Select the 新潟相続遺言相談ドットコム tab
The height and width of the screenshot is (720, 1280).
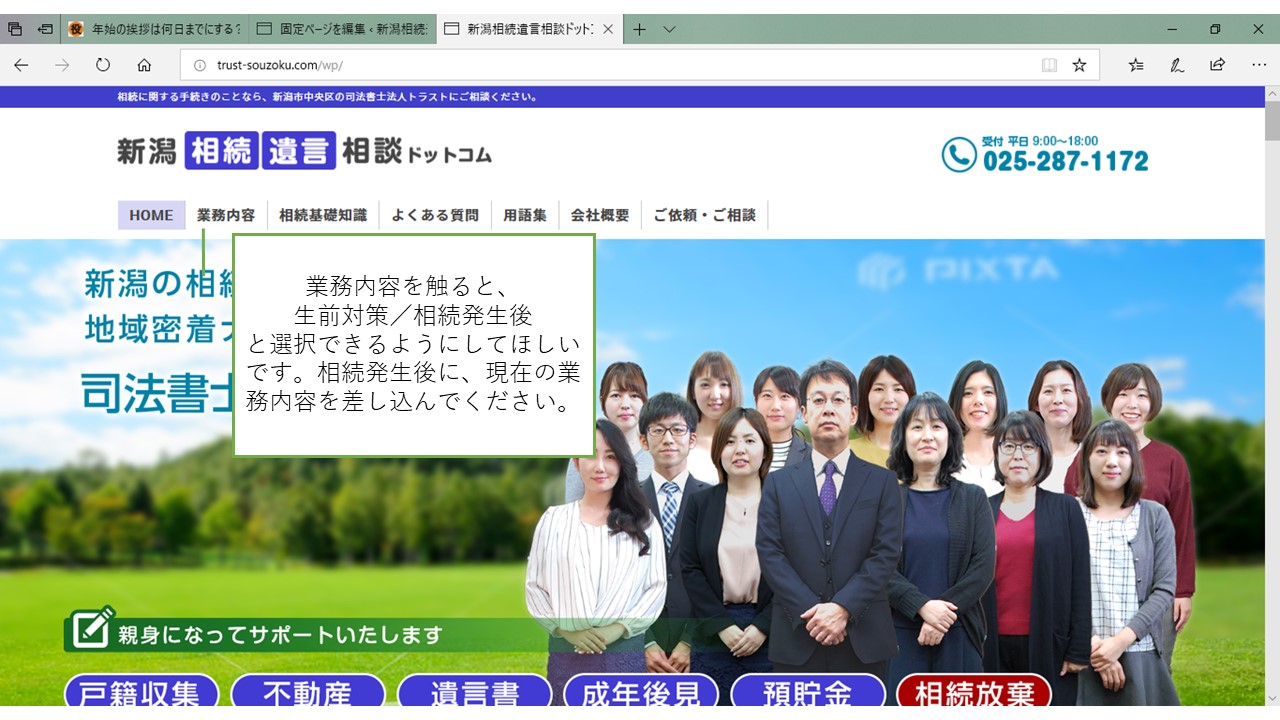528,29
